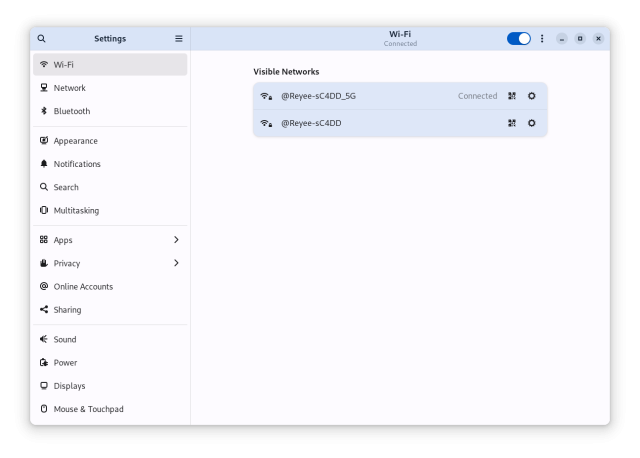640x458 pixels.
Task: Open Mouse & Touchpad settings
Action: [88, 409]
